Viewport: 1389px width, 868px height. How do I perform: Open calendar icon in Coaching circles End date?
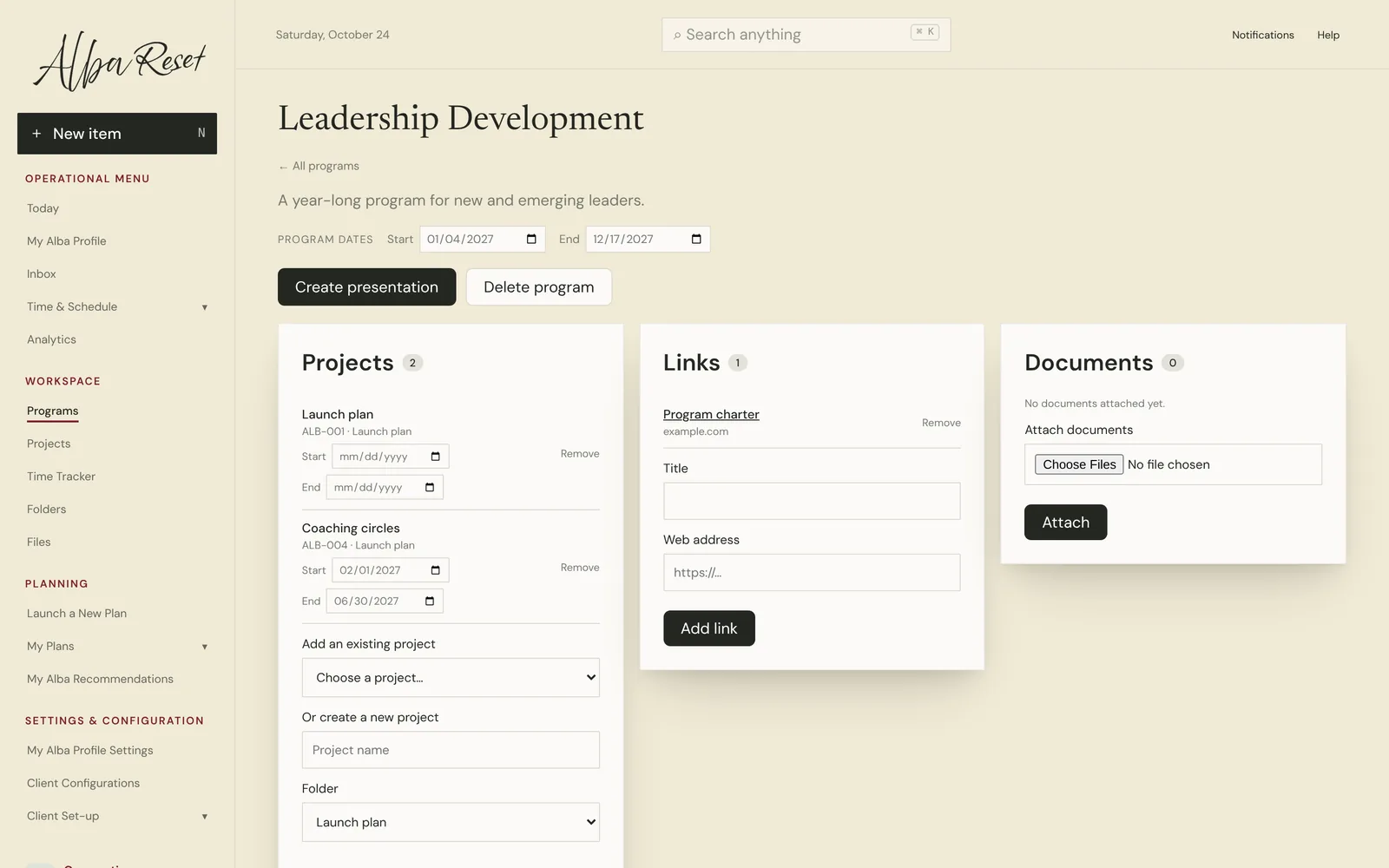pos(430,602)
